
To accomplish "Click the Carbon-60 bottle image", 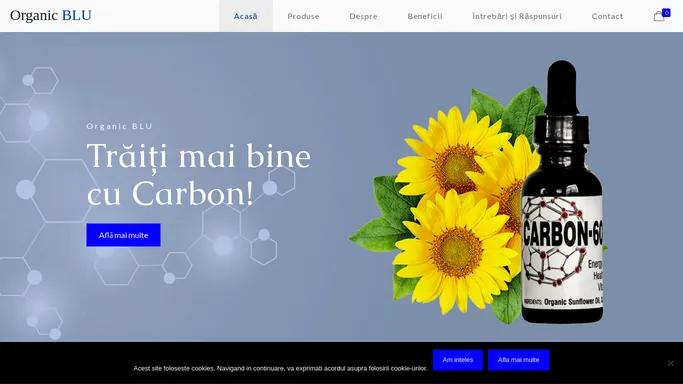I will [562, 192].
